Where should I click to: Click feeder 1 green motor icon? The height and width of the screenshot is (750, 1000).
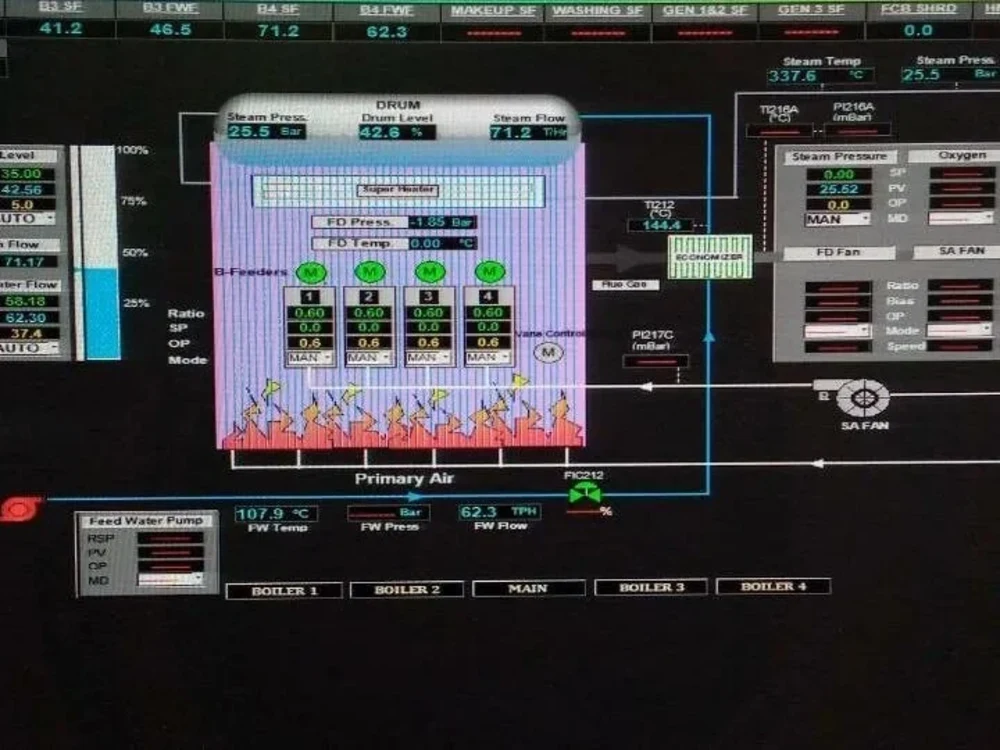point(311,273)
